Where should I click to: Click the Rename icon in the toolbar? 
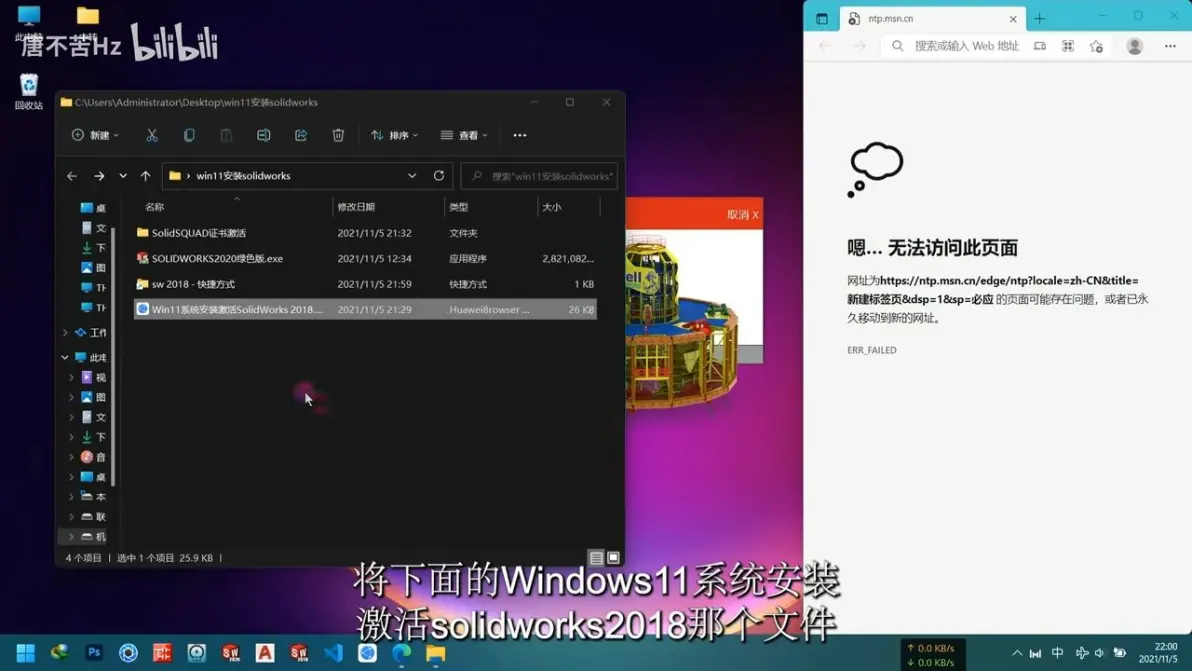263,135
